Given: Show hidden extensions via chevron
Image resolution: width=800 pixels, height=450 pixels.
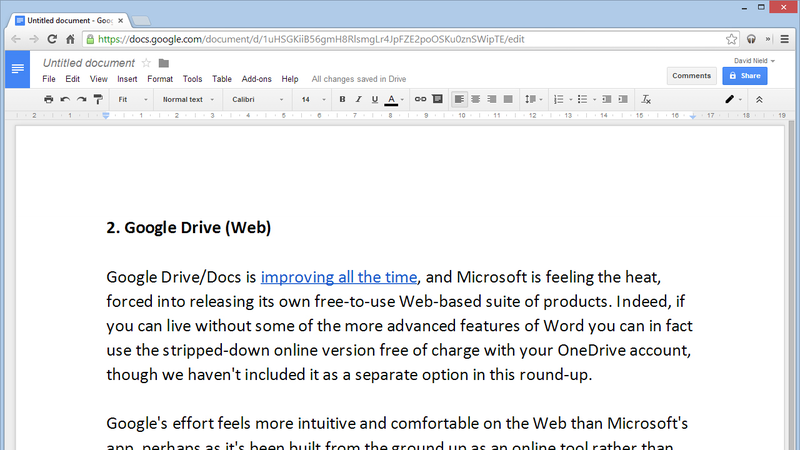Looking at the screenshot, I should [x=768, y=39].
